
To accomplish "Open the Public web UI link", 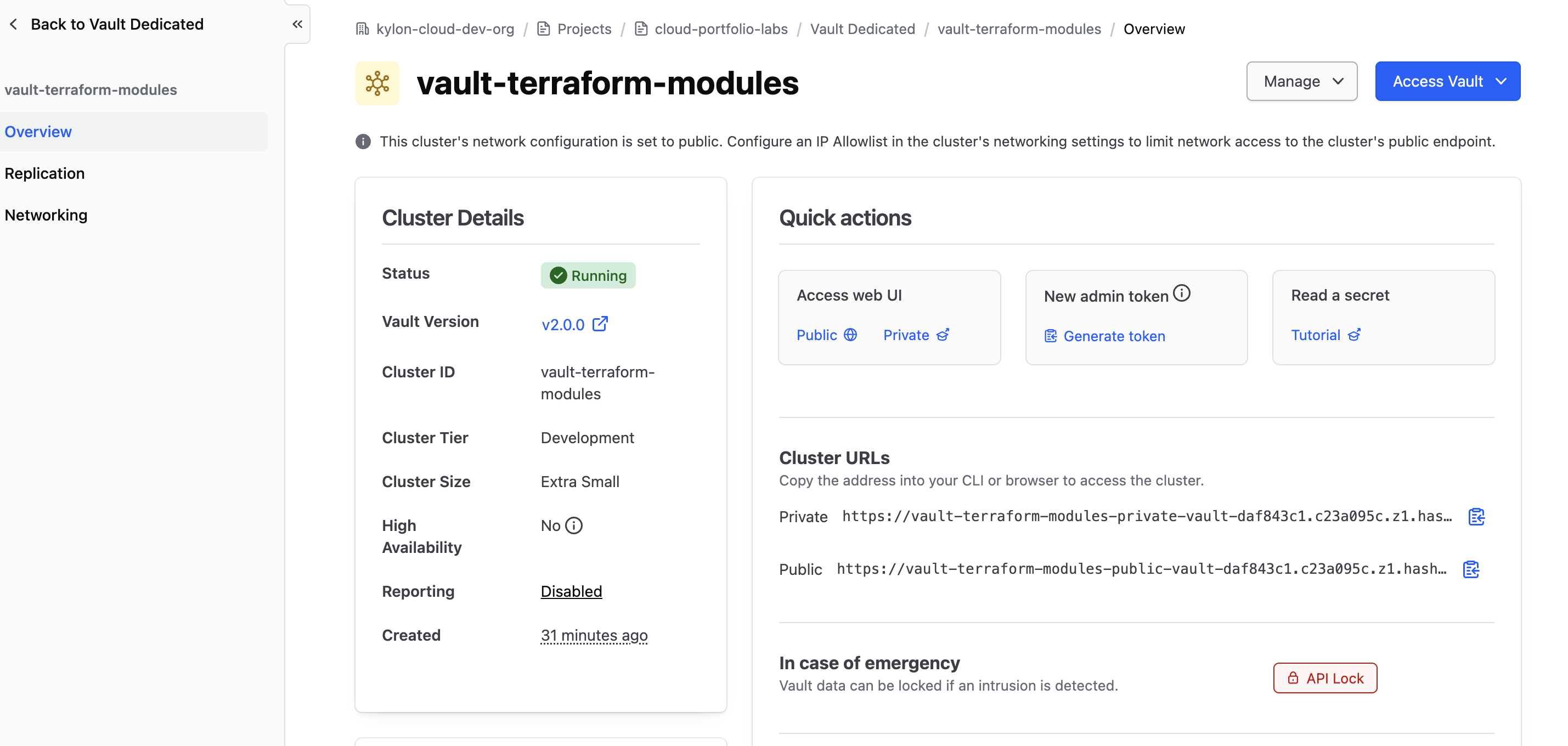I will [827, 335].
